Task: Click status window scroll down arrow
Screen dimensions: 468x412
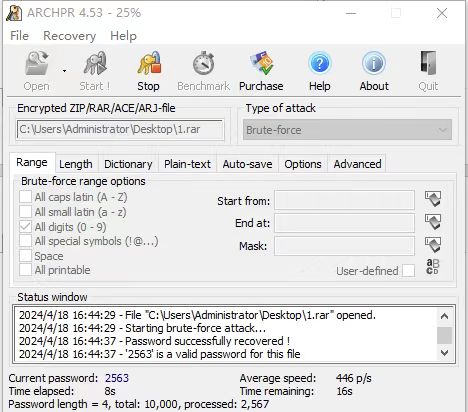Action: point(444,353)
